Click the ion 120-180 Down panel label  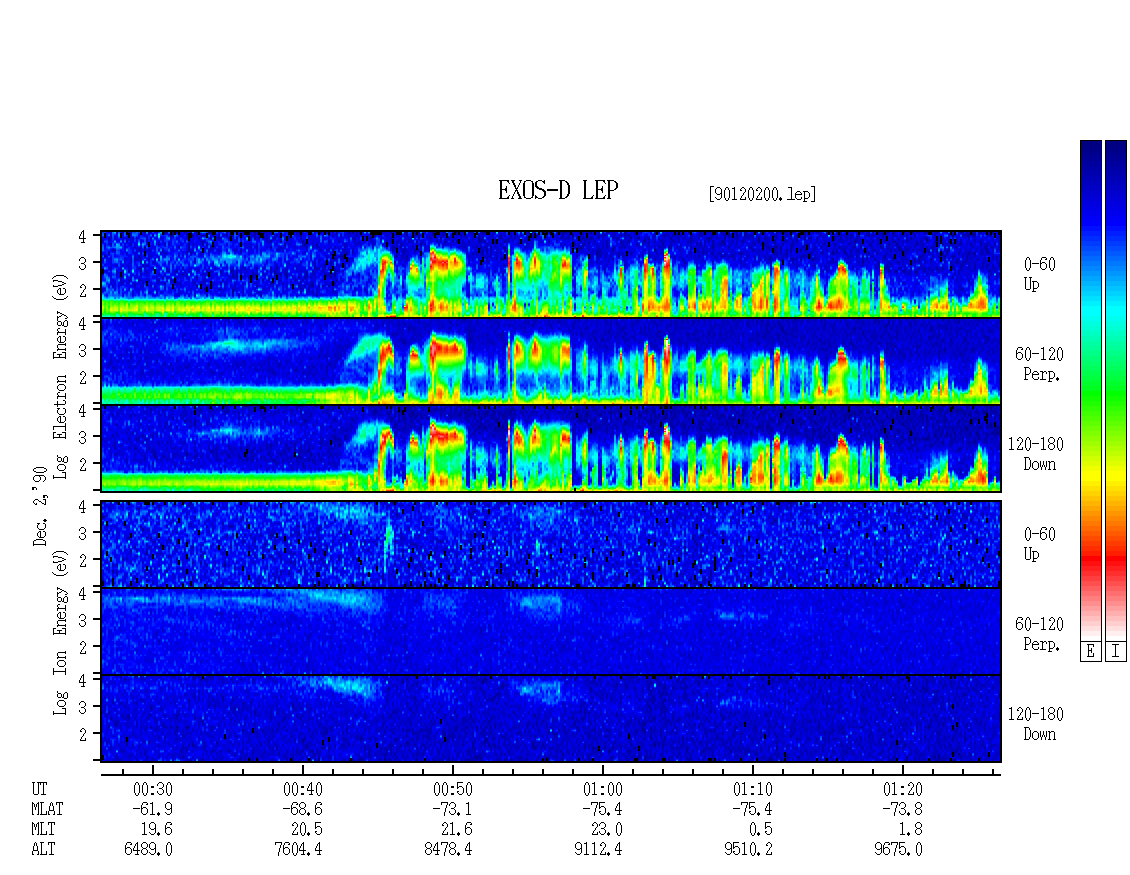(x=1036, y=724)
